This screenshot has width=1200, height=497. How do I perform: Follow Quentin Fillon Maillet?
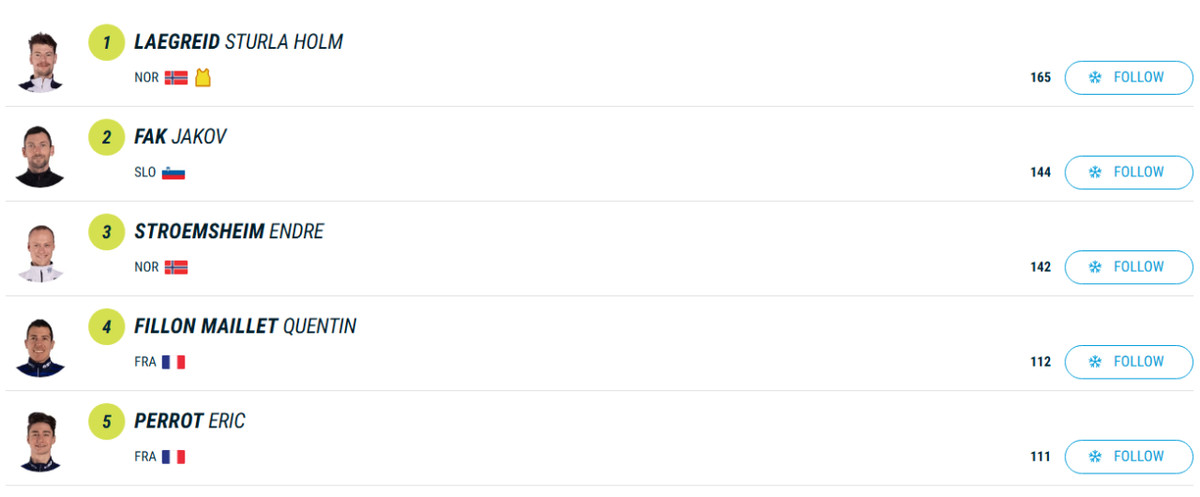pos(1128,362)
